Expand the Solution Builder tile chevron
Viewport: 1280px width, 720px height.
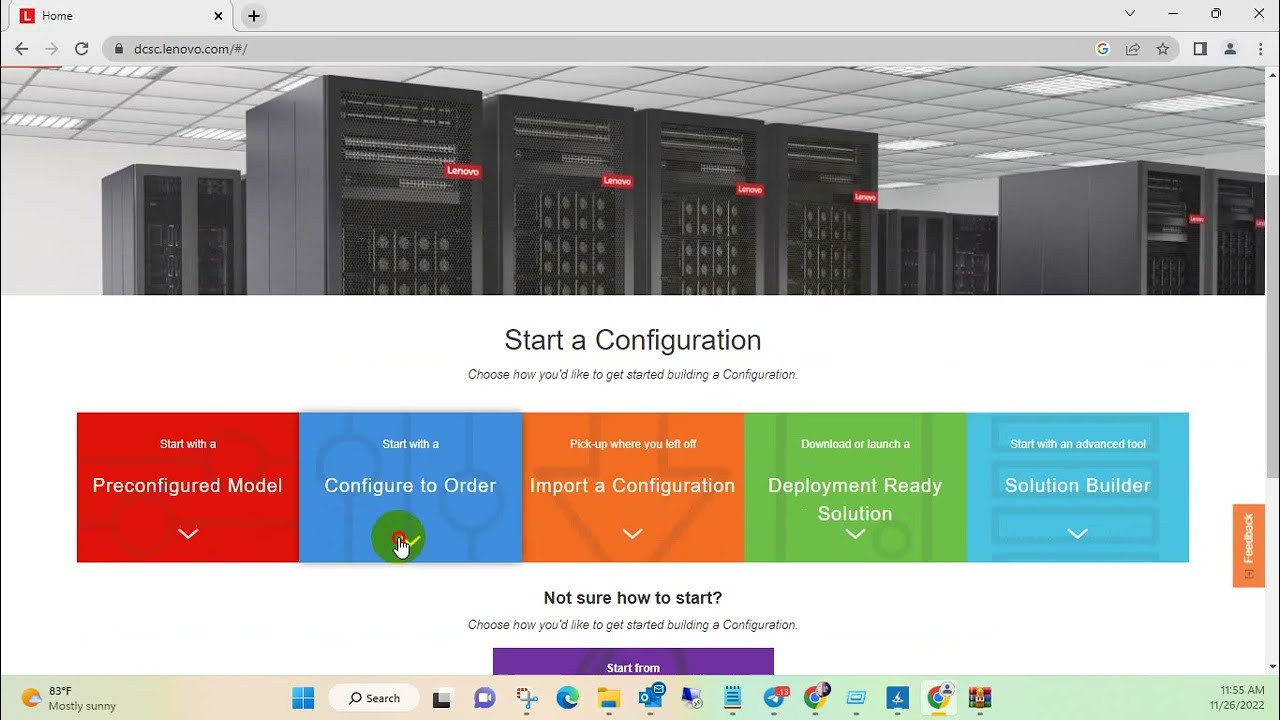click(x=1077, y=534)
